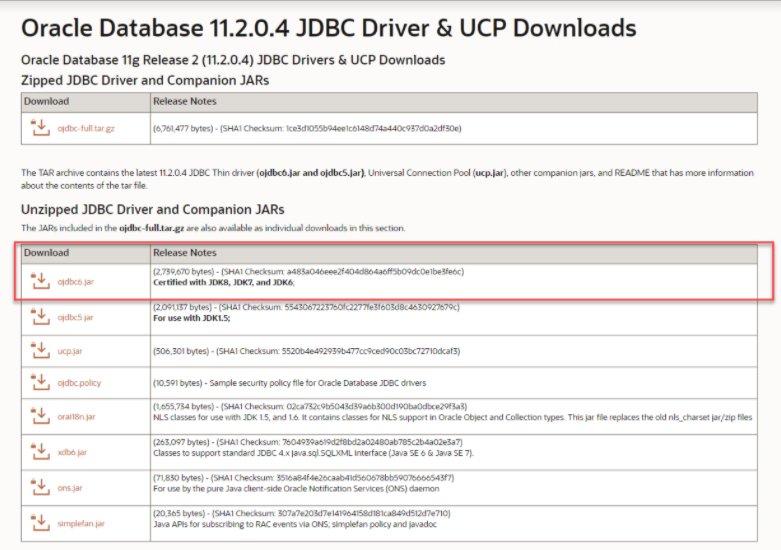The height and width of the screenshot is (550, 781).
Task: Click 'Unzipped JDBC Driver and Companion JARs' heading
Action: click(x=152, y=209)
